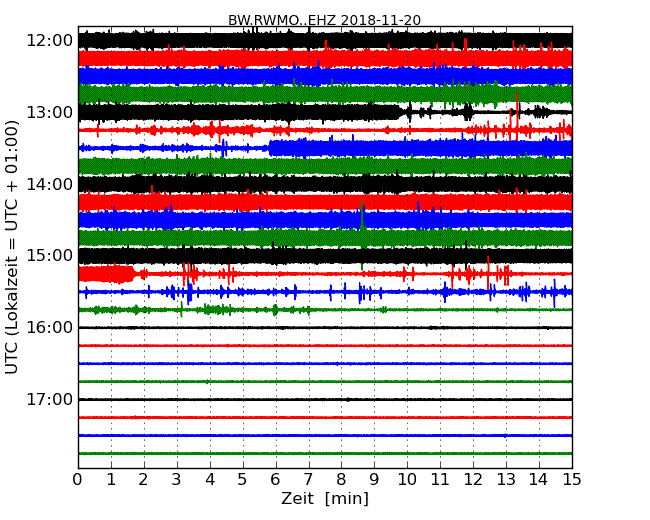Select x-axis tick label 6
This screenshot has height=520, width=650.
[275, 480]
